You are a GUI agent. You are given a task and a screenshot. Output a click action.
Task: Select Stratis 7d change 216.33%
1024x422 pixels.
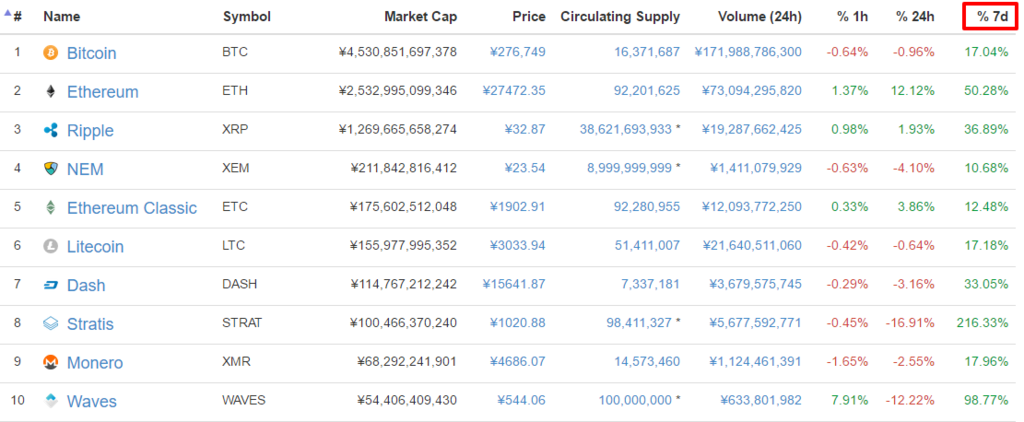pyautogui.click(x=983, y=323)
